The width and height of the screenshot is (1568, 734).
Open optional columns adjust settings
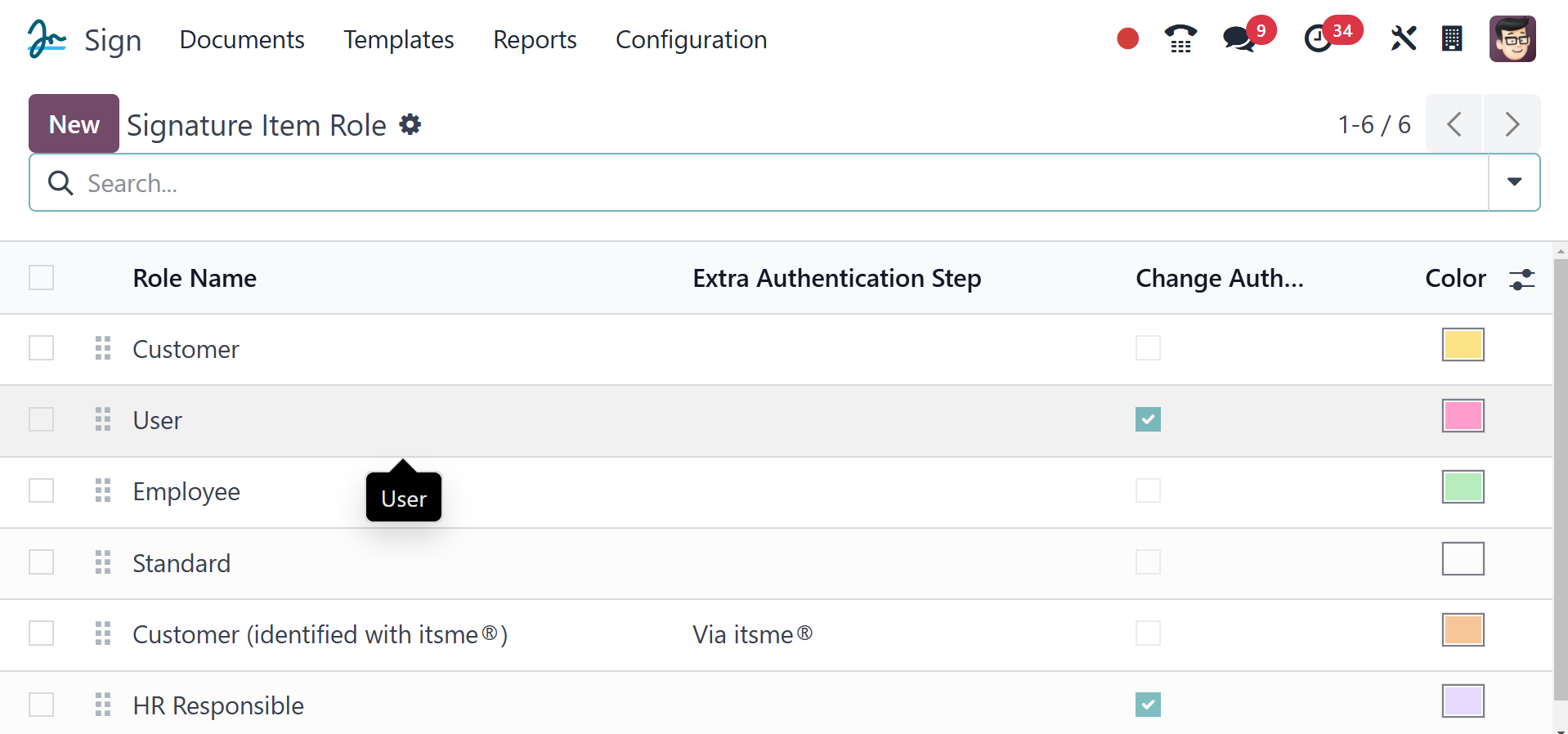pyautogui.click(x=1521, y=280)
